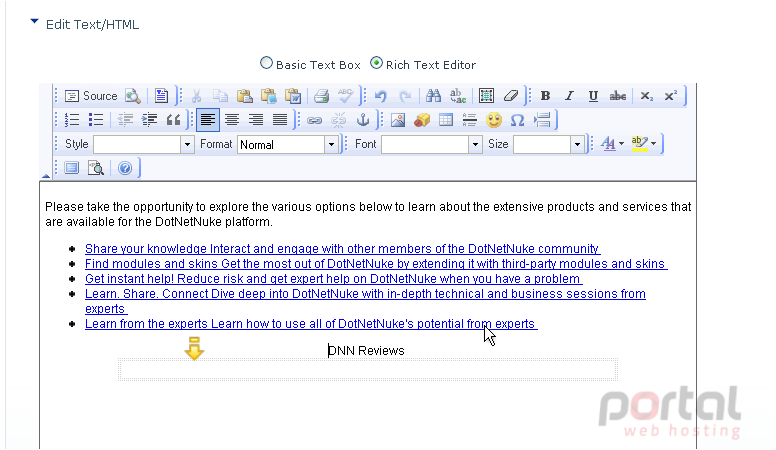776x450 pixels.
Task: Select Center Justify alignment
Action: (232, 120)
